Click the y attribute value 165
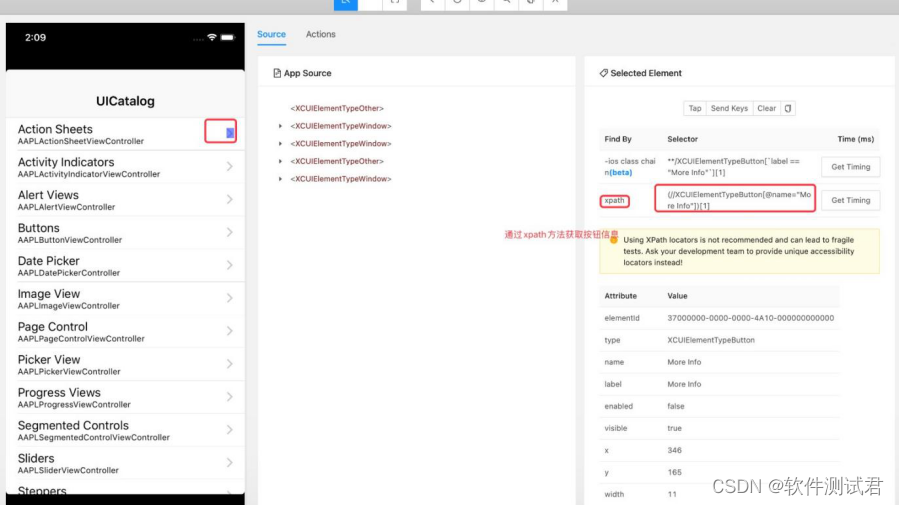The image size is (899, 505). (x=674, y=472)
